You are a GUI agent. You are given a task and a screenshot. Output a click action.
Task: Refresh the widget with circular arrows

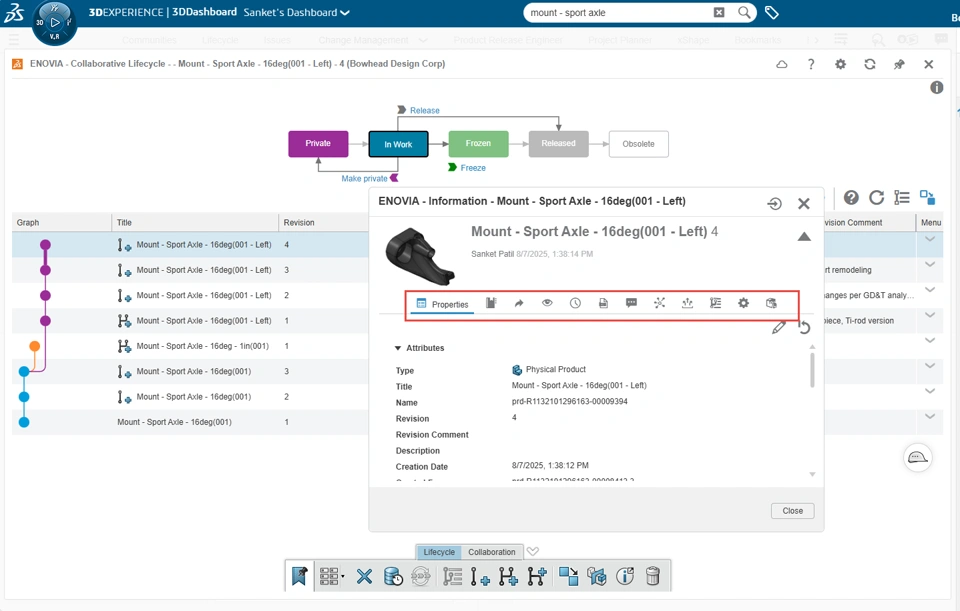(870, 64)
